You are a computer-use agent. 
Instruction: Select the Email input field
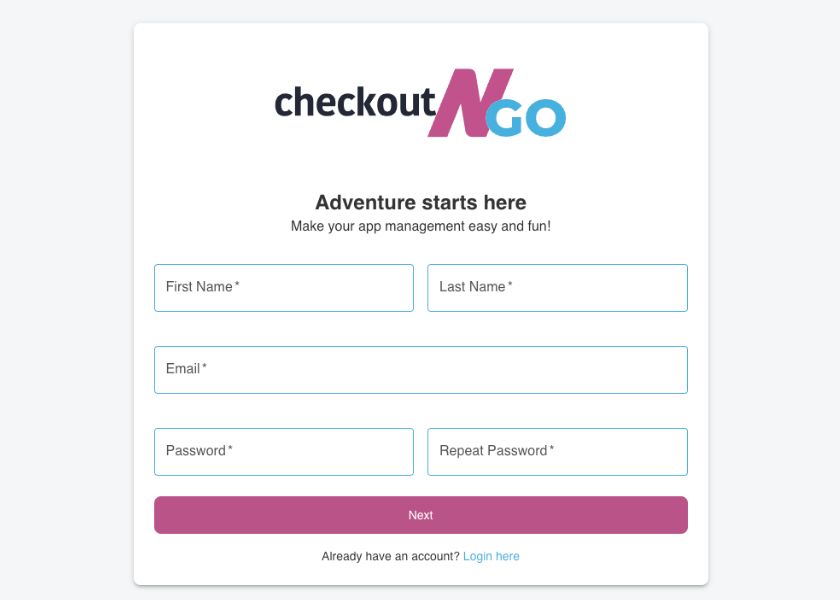pyautogui.click(x=420, y=370)
